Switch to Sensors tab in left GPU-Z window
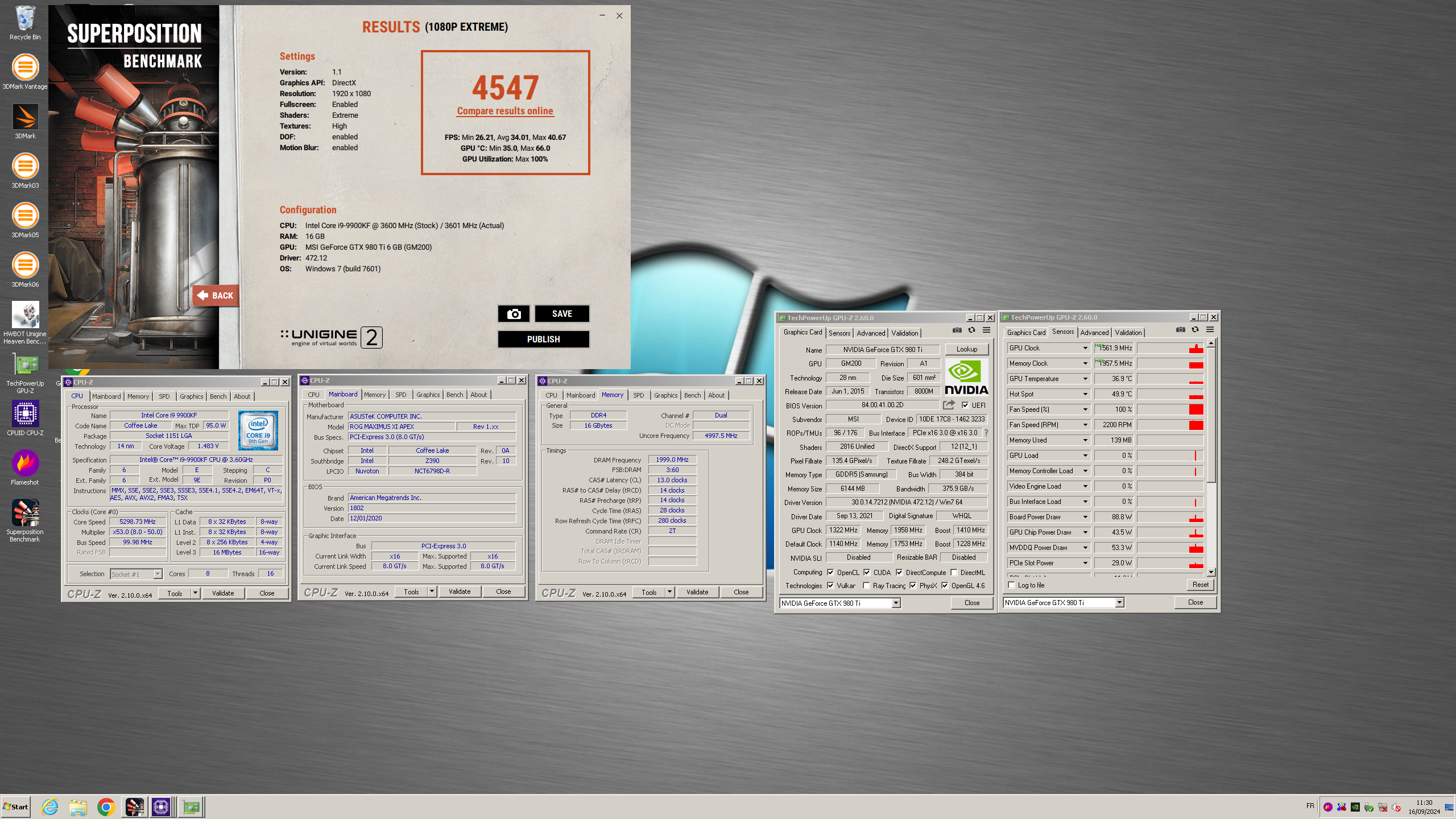The image size is (1456, 819). point(839,333)
